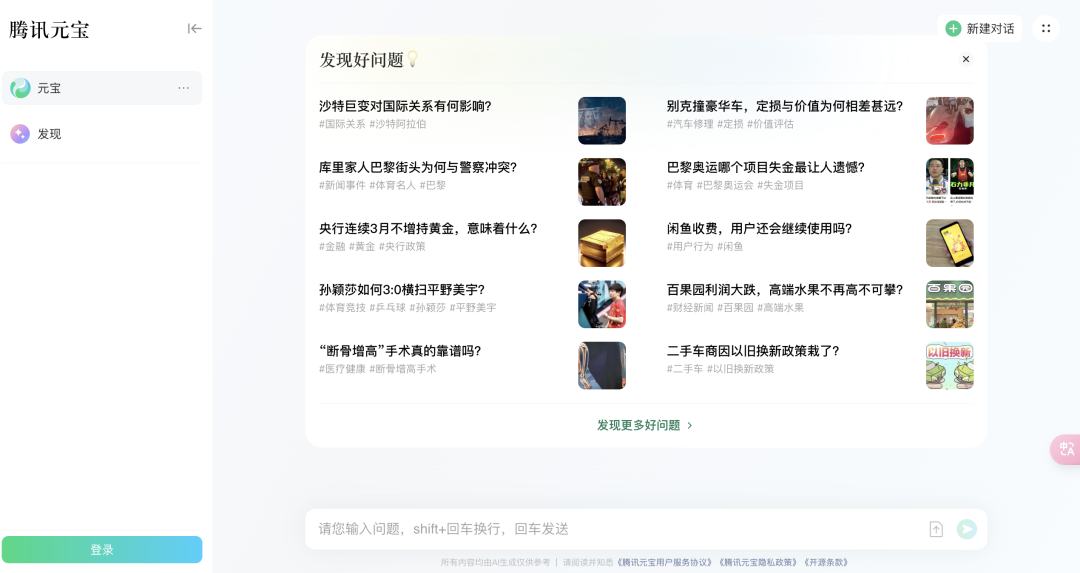1080x573 pixels.
Task: Open 《腾讯元宝用户服务协议》 link
Action: coord(664,563)
